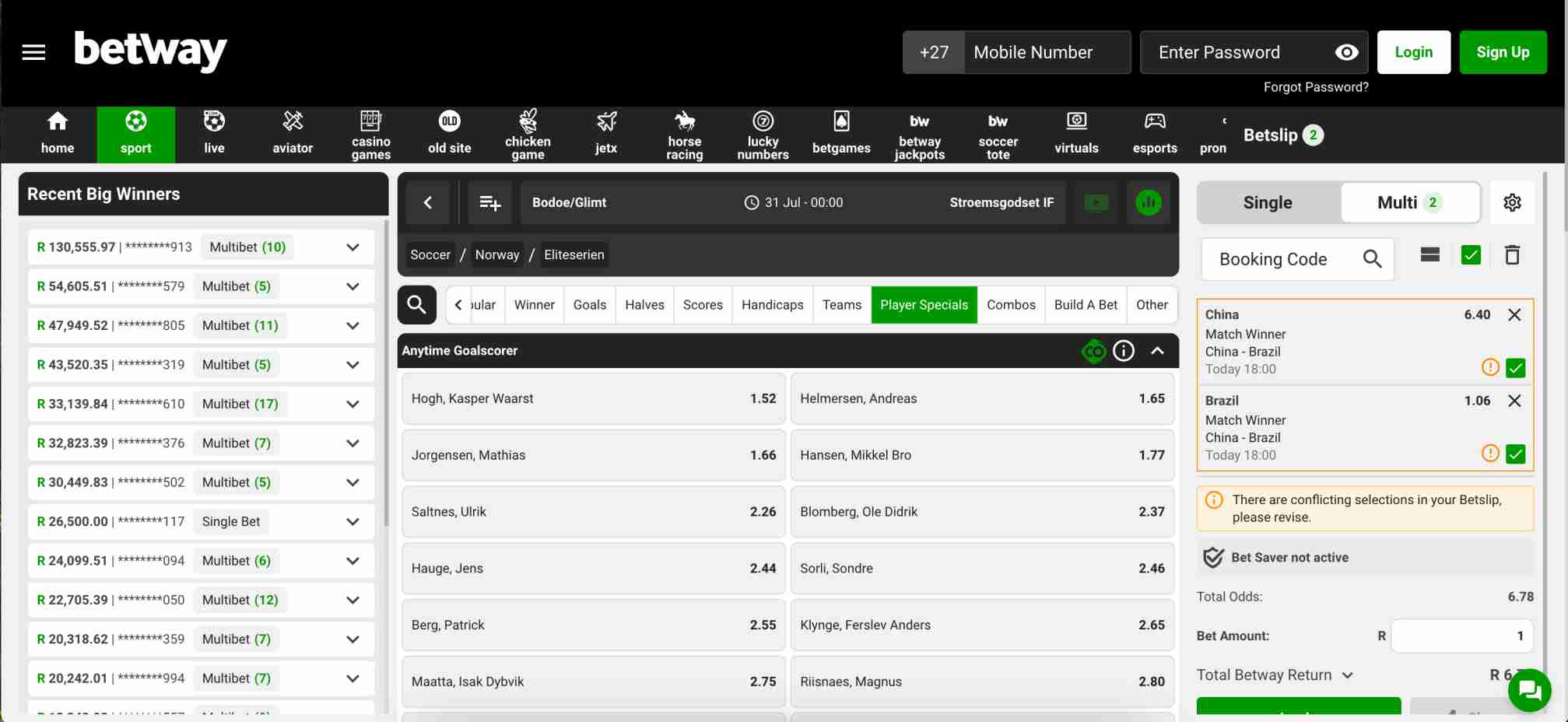Collapse the Anytime Goalscorer section

pyautogui.click(x=1157, y=351)
